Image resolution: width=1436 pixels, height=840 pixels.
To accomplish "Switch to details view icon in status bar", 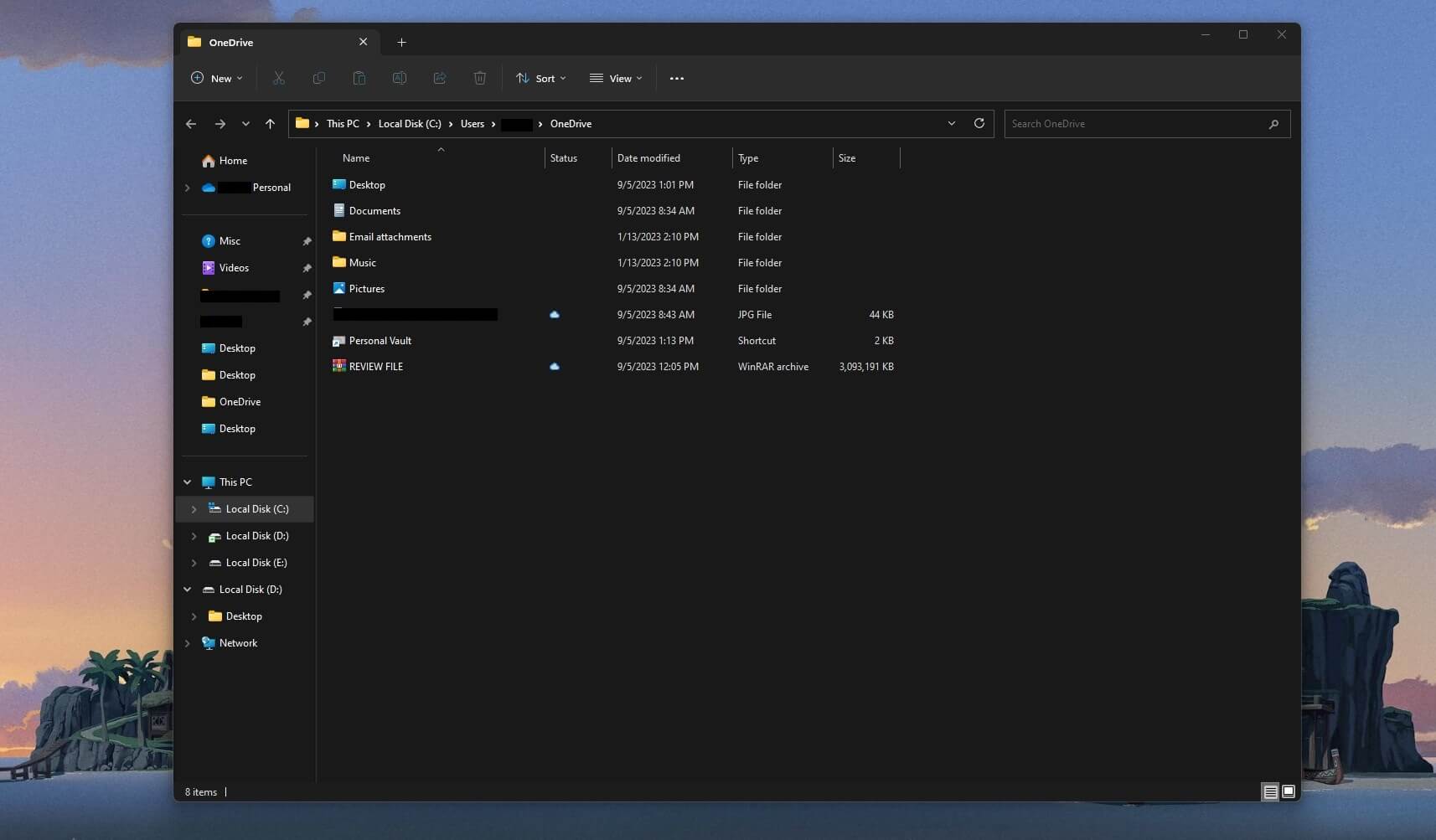I will point(1271,791).
